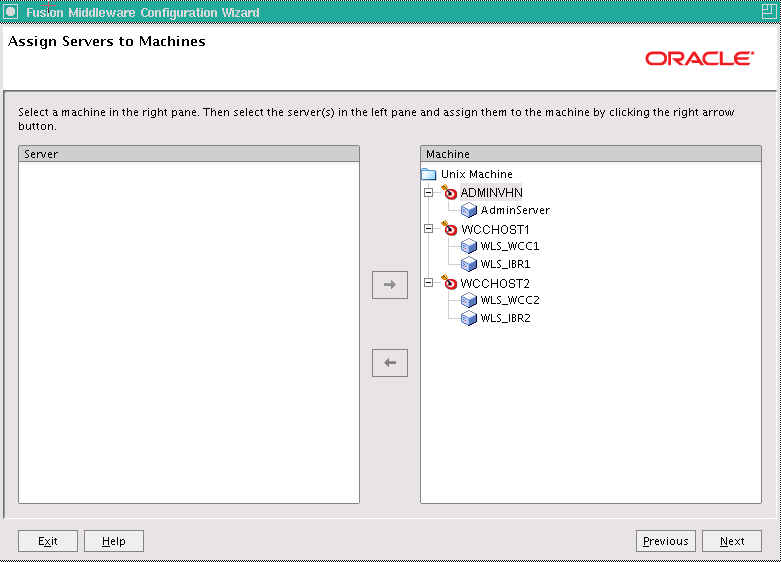Click the Oracle logo
Image resolution: width=781 pixels, height=562 pixels.
pyautogui.click(x=700, y=58)
